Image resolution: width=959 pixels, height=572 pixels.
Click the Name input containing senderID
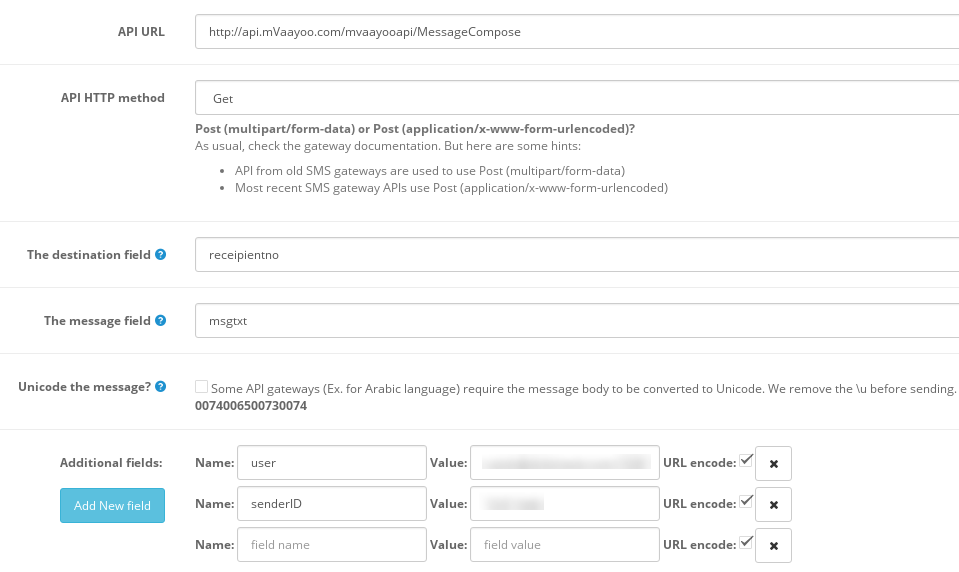(332, 504)
